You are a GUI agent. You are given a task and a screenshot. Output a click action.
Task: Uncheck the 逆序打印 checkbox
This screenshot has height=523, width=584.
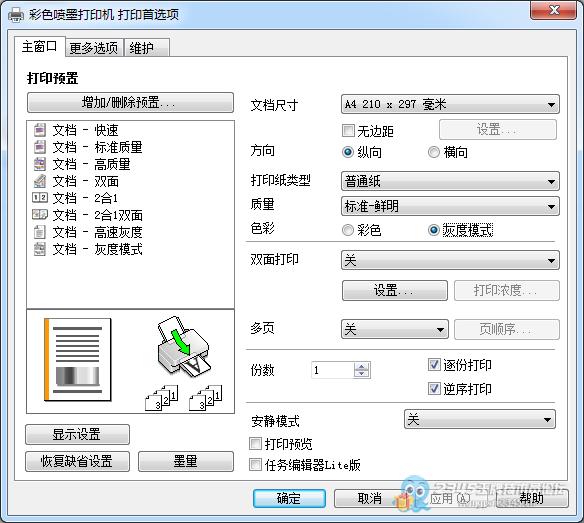pyautogui.click(x=434, y=389)
